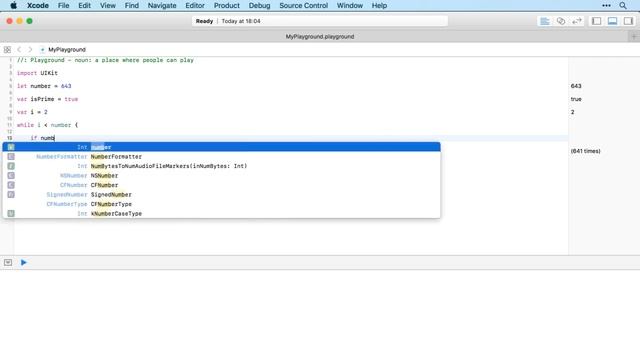Viewport: 640px width, 360px height.
Task: Click the class icon beside CFNumber
Action: coord(11,185)
